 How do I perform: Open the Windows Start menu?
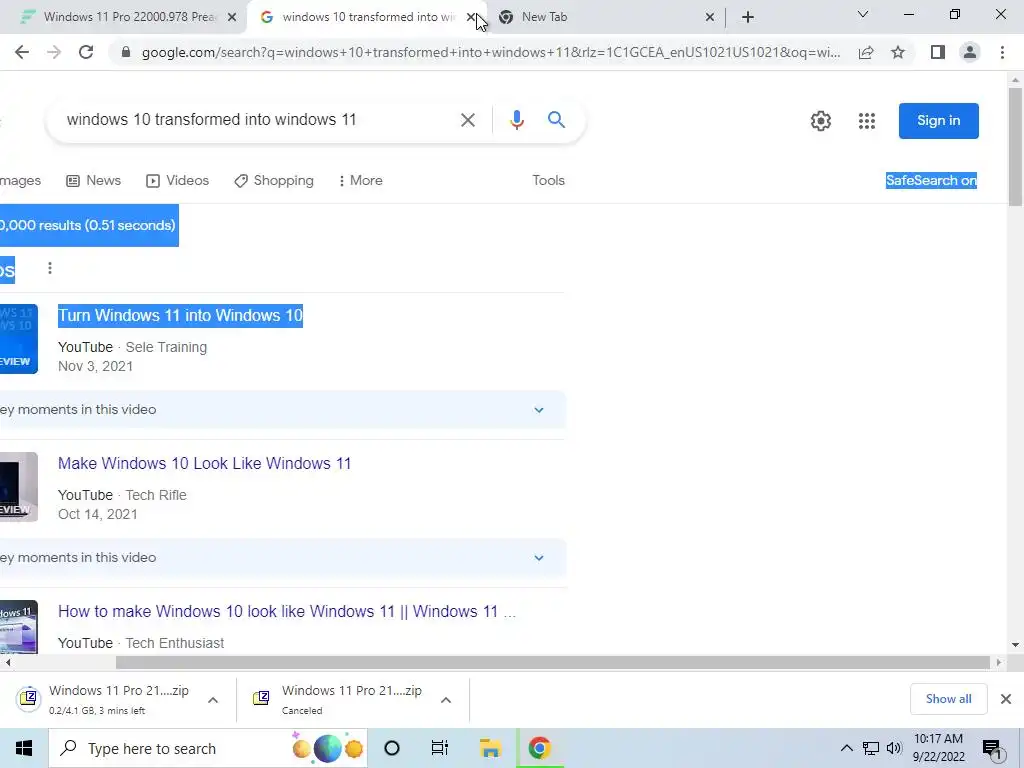(x=24, y=748)
